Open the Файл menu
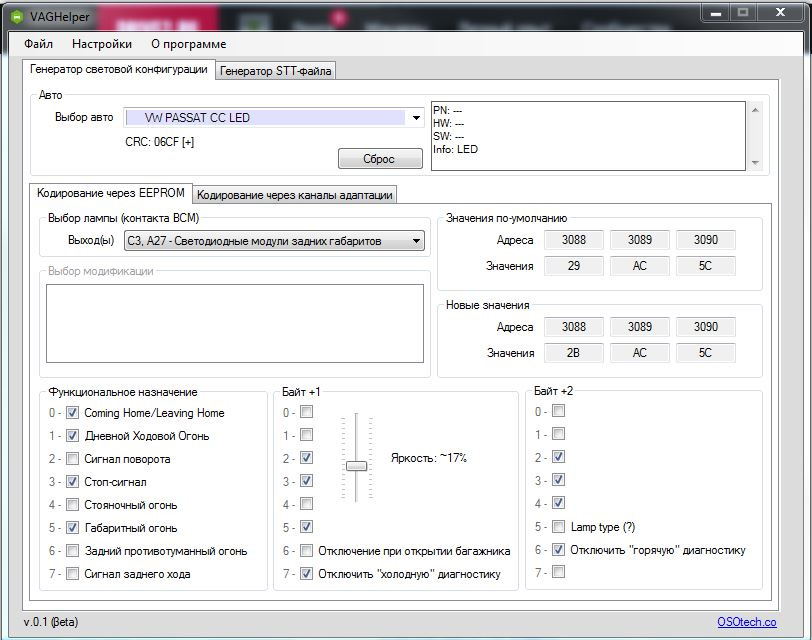The width and height of the screenshot is (812, 640). (x=39, y=44)
